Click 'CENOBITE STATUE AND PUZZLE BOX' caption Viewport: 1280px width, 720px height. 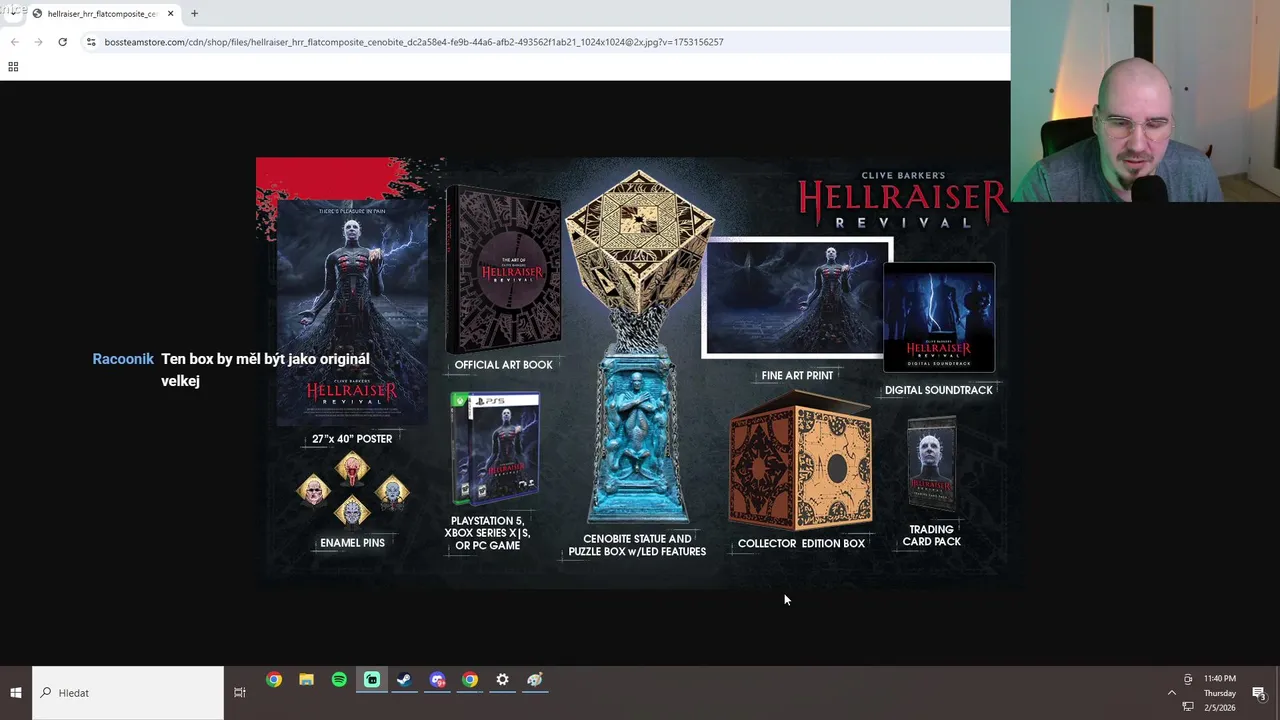pos(637,545)
